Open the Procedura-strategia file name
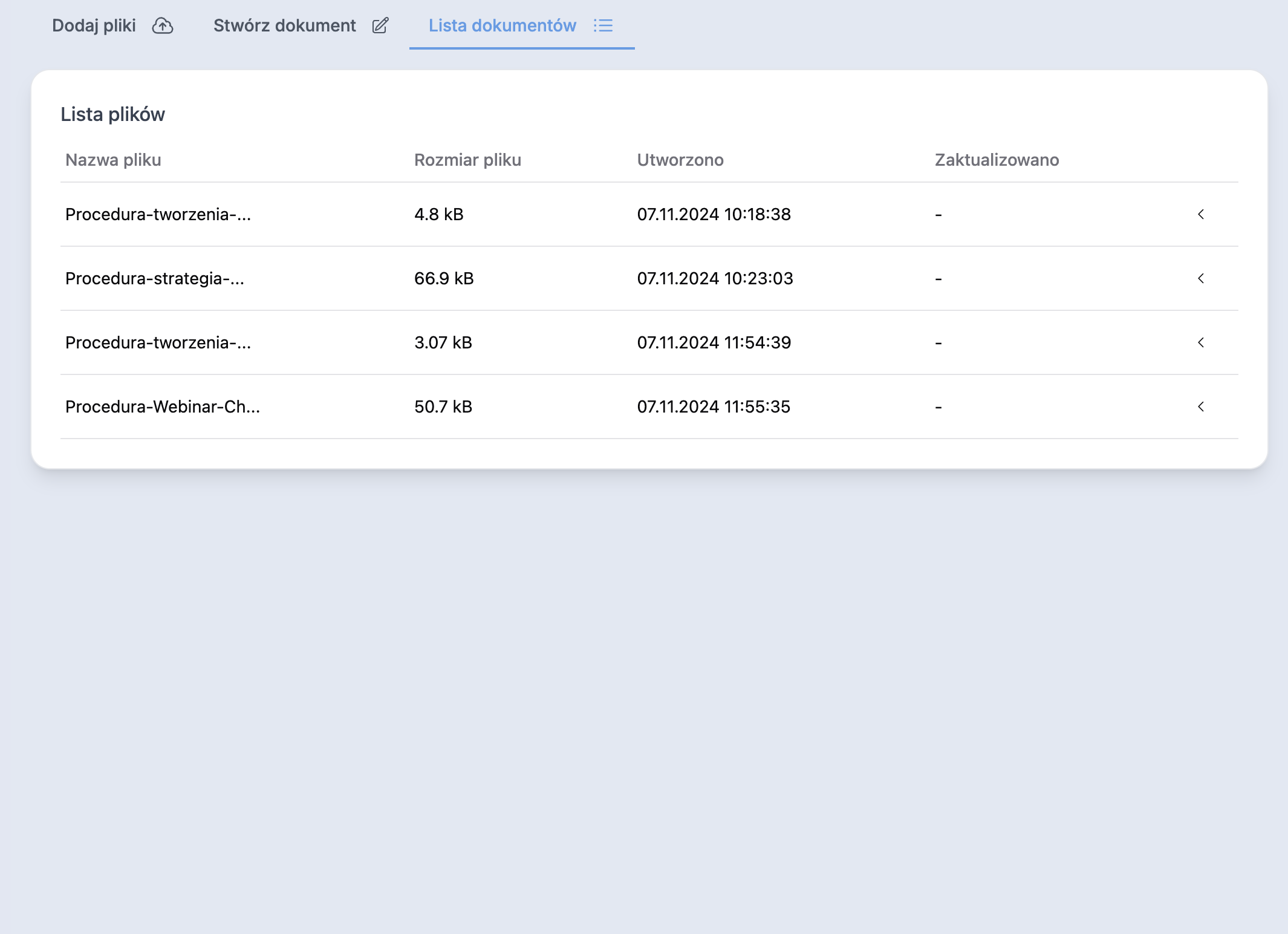Image resolution: width=1288 pixels, height=934 pixels. pyautogui.click(x=155, y=278)
